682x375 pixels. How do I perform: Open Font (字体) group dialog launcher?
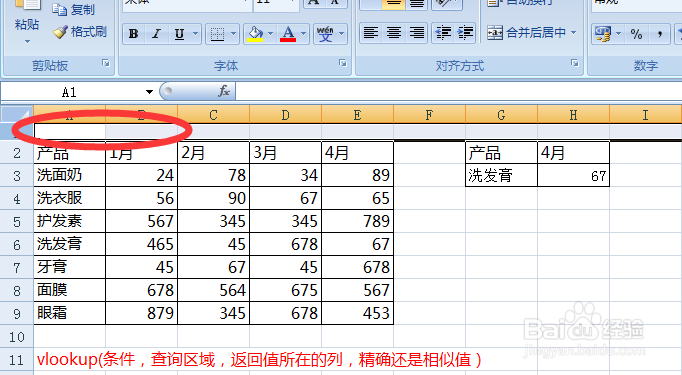[343, 64]
